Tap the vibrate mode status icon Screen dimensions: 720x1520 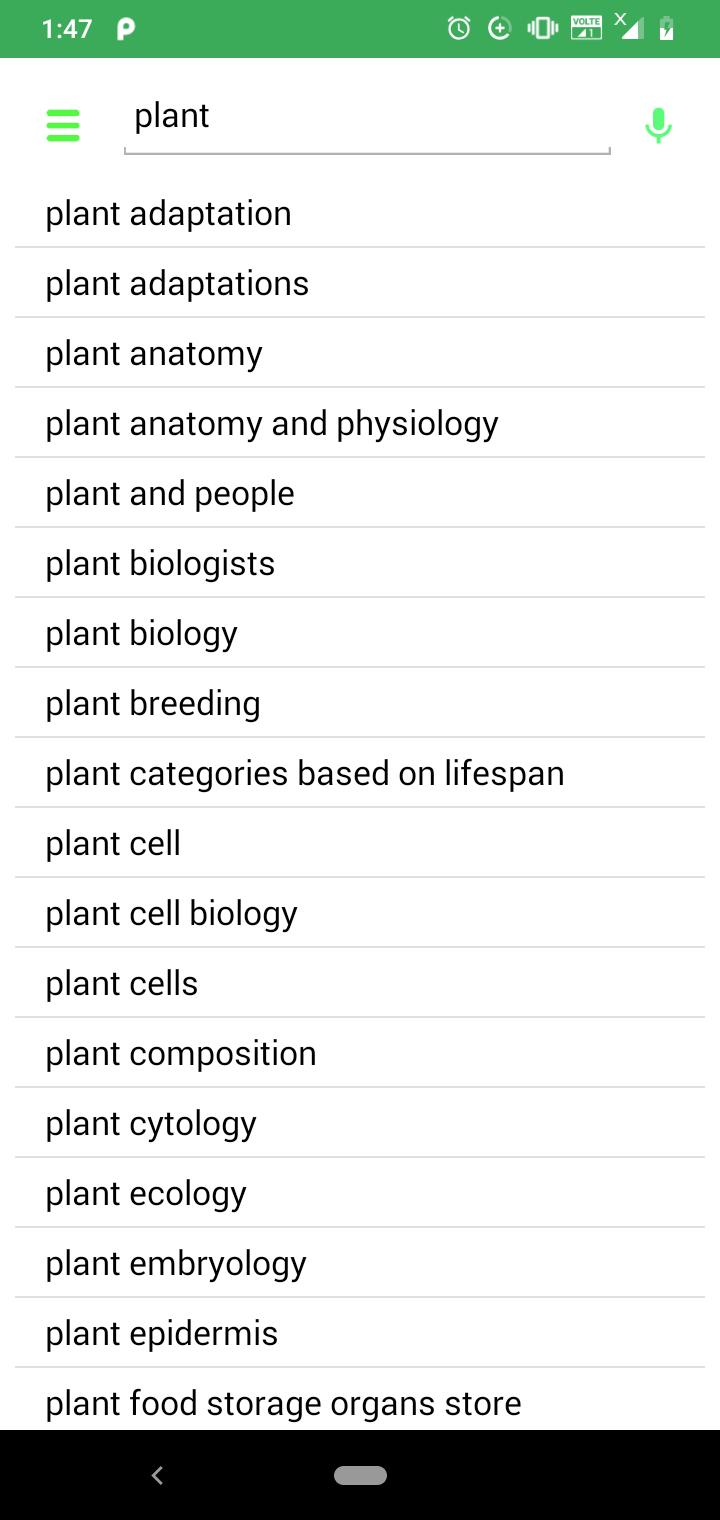click(x=542, y=29)
